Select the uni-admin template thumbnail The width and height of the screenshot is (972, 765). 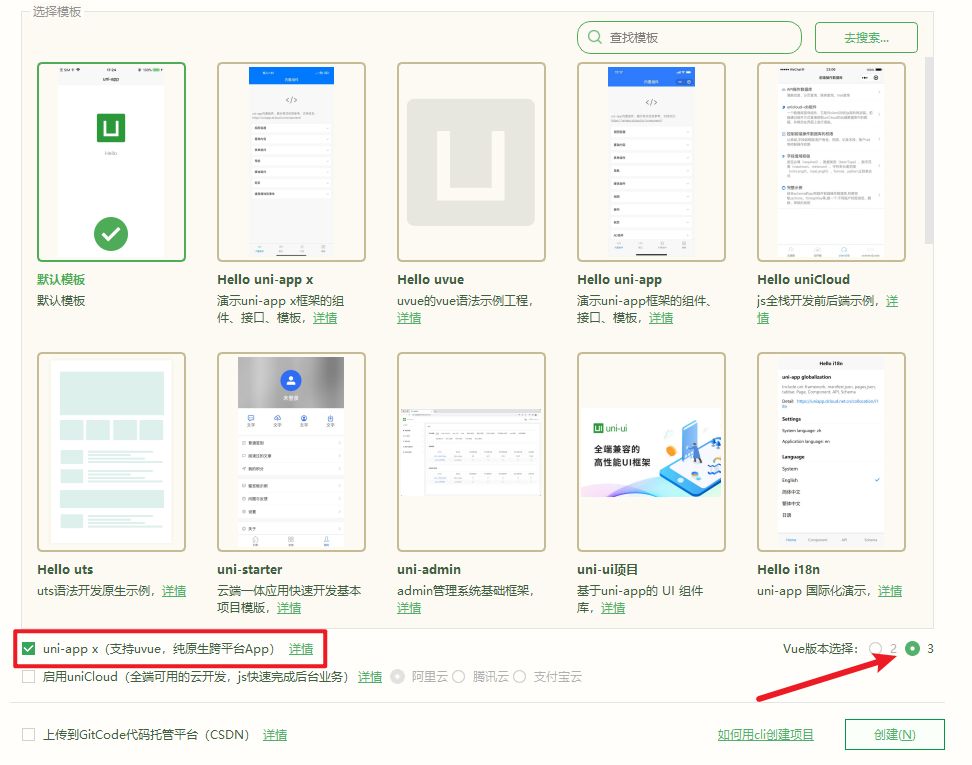[471, 452]
